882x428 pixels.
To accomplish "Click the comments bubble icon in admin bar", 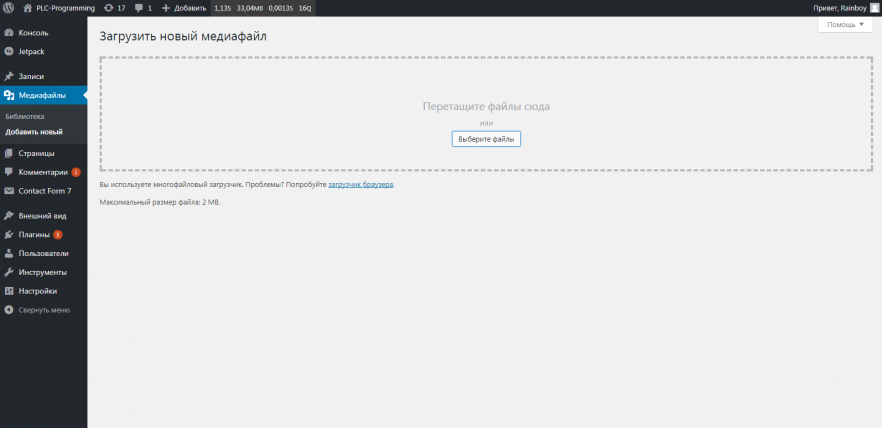I will 138,8.
